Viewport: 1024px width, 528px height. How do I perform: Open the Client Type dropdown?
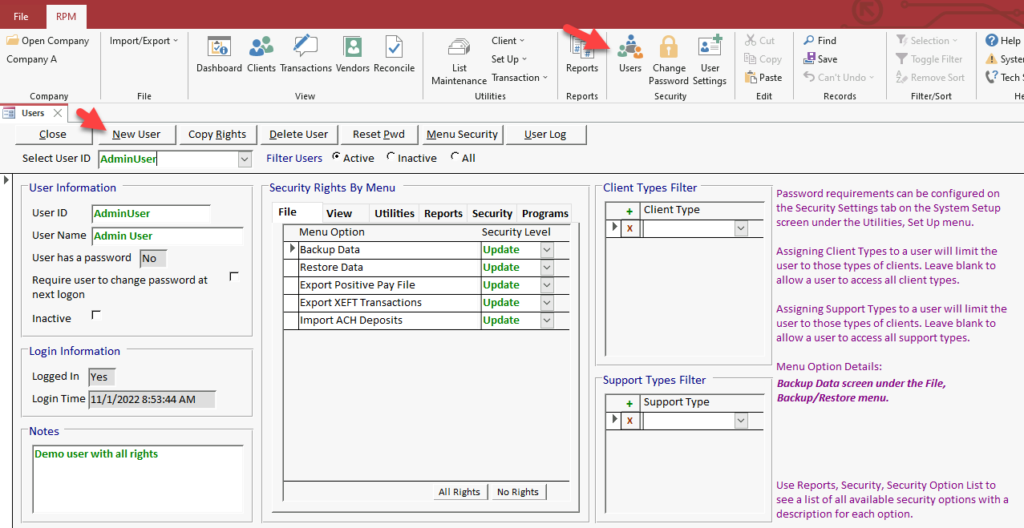tap(741, 229)
